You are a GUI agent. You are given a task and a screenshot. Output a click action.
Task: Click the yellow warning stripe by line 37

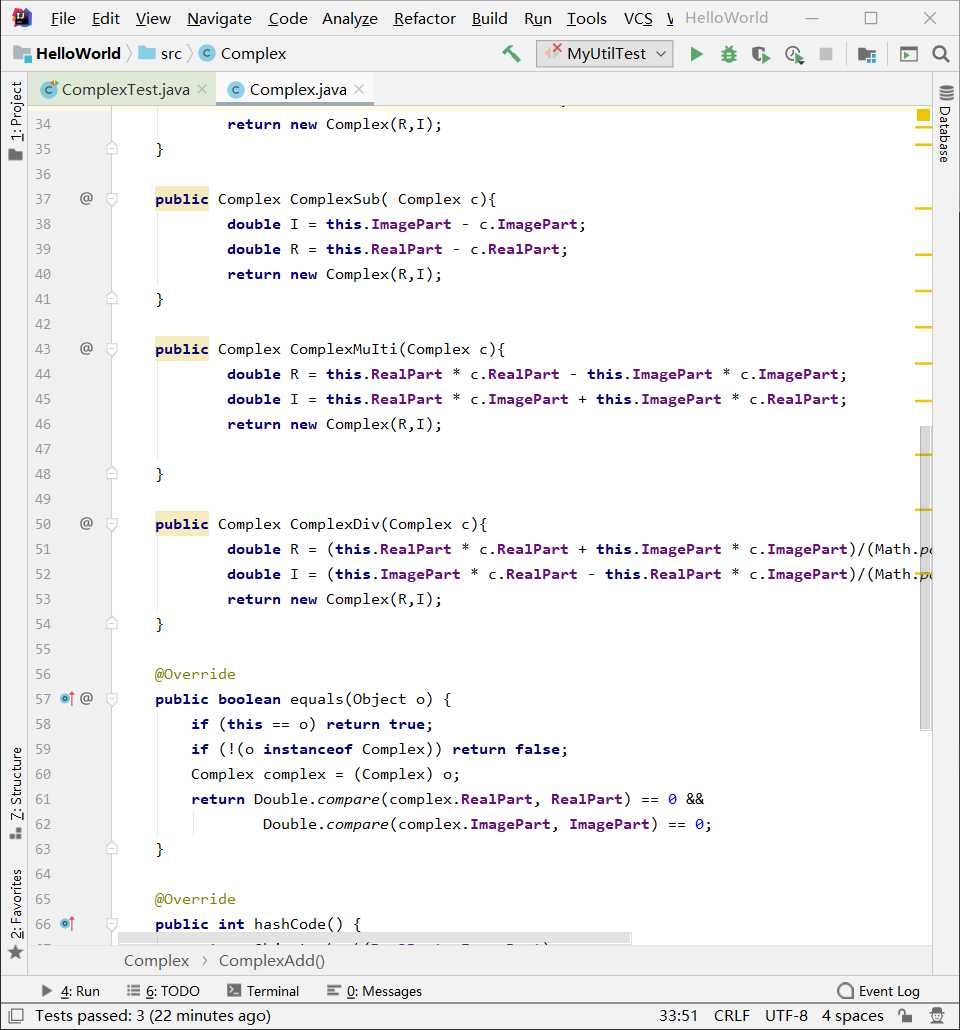[x=923, y=208]
